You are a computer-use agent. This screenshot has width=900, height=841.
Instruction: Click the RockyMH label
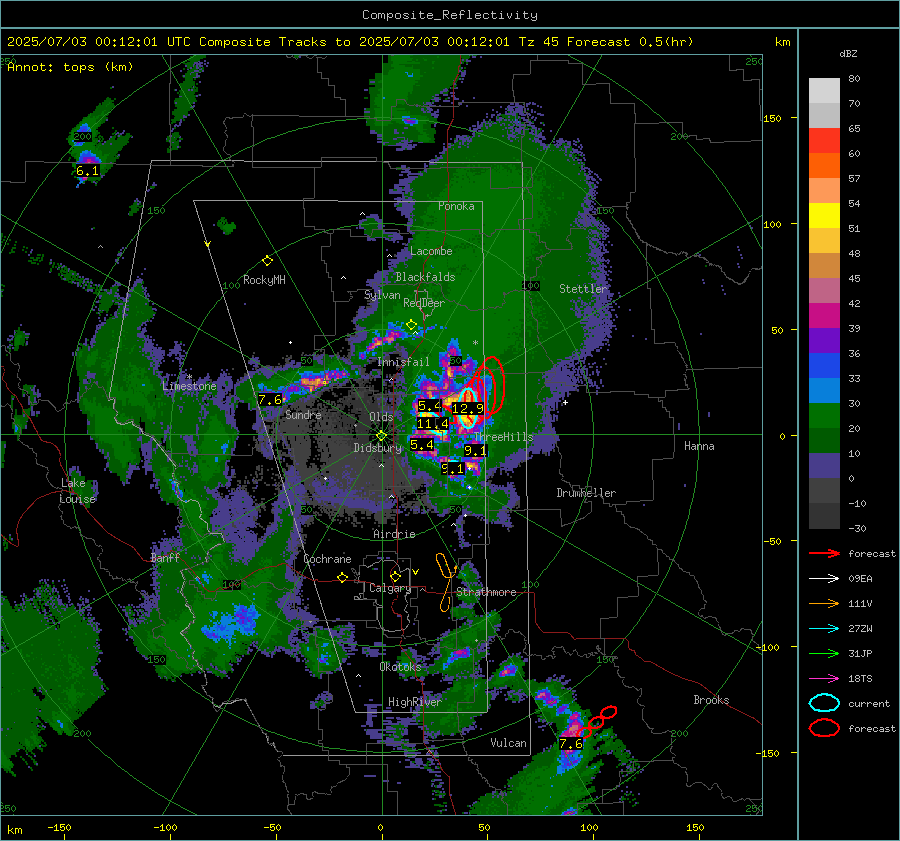[x=264, y=280]
